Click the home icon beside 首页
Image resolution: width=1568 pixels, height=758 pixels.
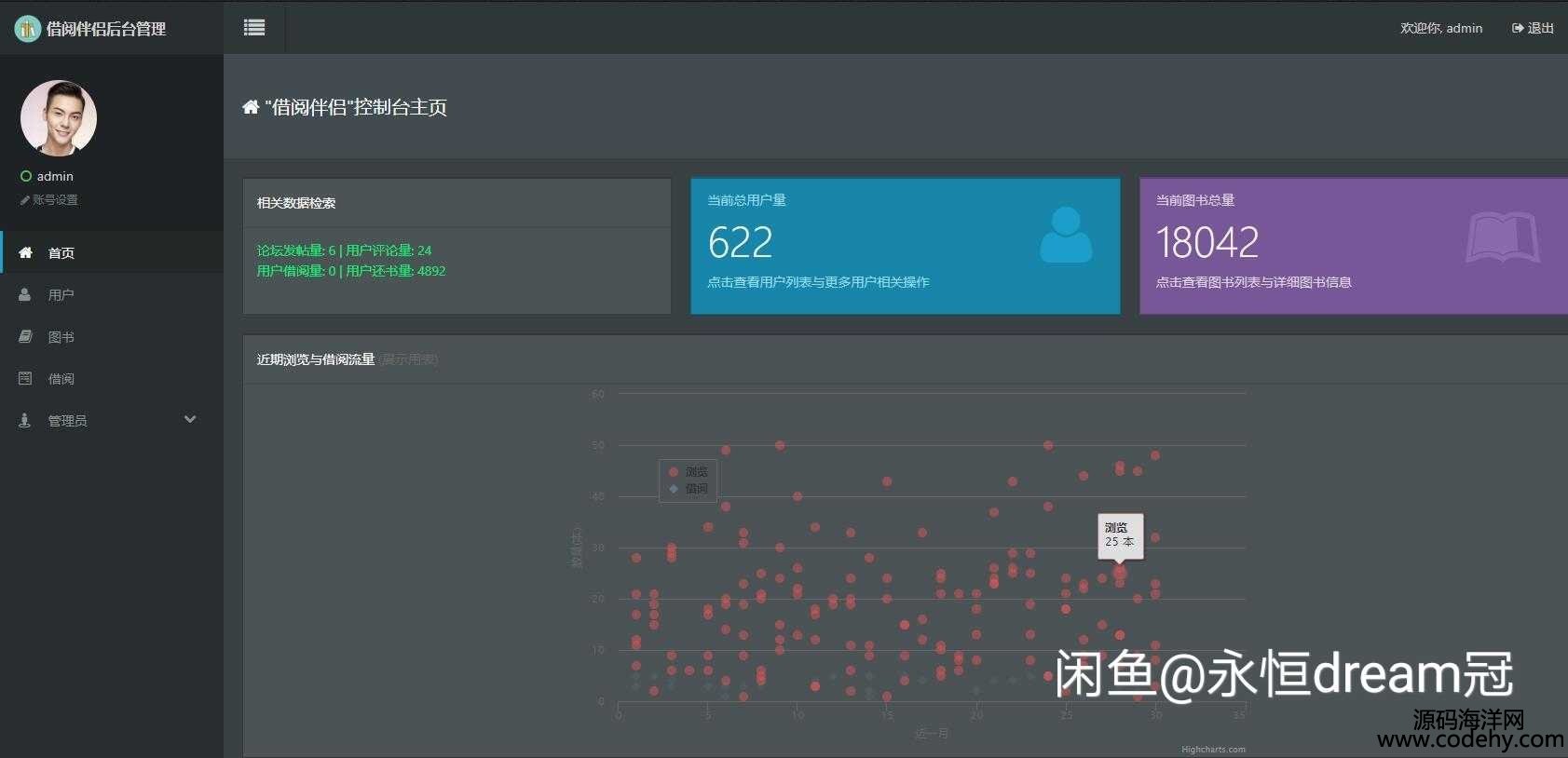click(x=26, y=252)
